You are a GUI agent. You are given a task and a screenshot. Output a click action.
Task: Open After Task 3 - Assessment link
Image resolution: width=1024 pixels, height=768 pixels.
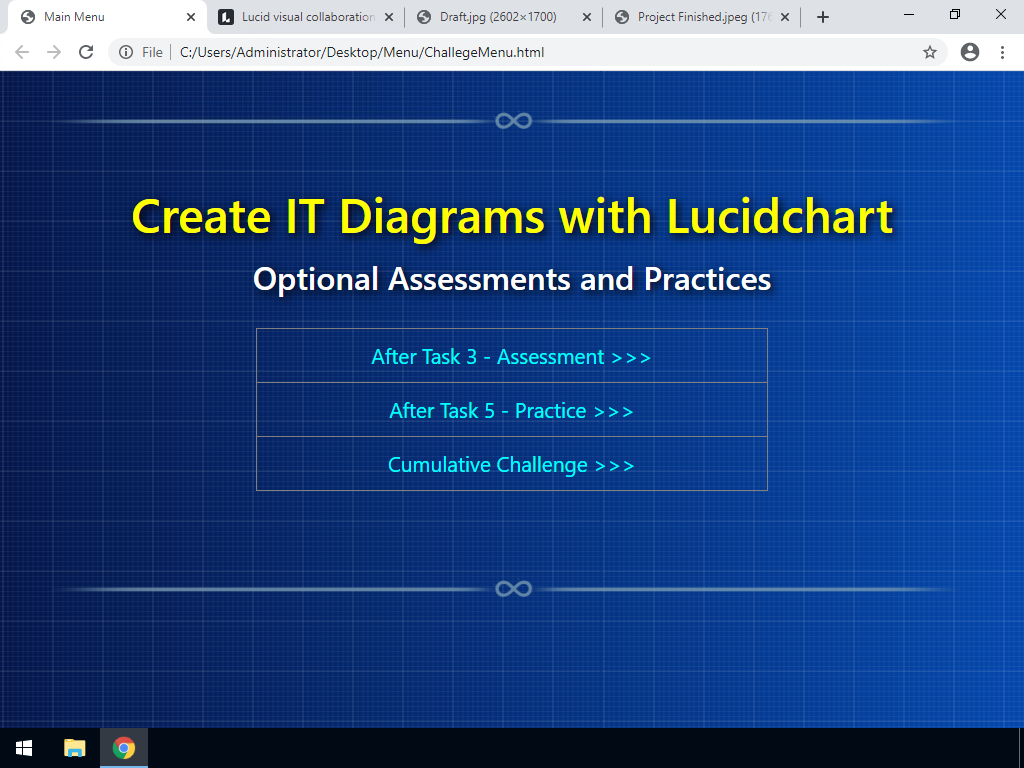coord(511,357)
